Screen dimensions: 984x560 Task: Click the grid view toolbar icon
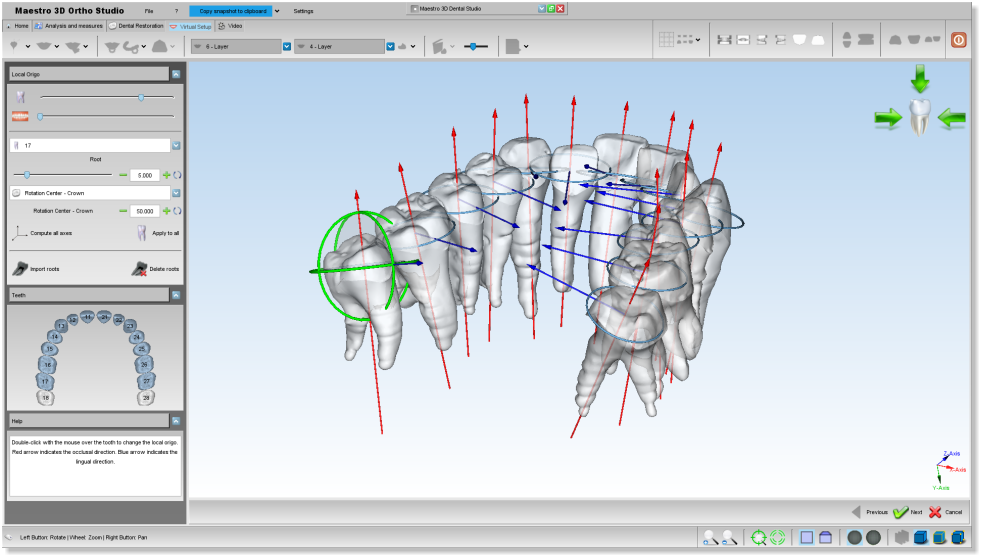[666, 40]
